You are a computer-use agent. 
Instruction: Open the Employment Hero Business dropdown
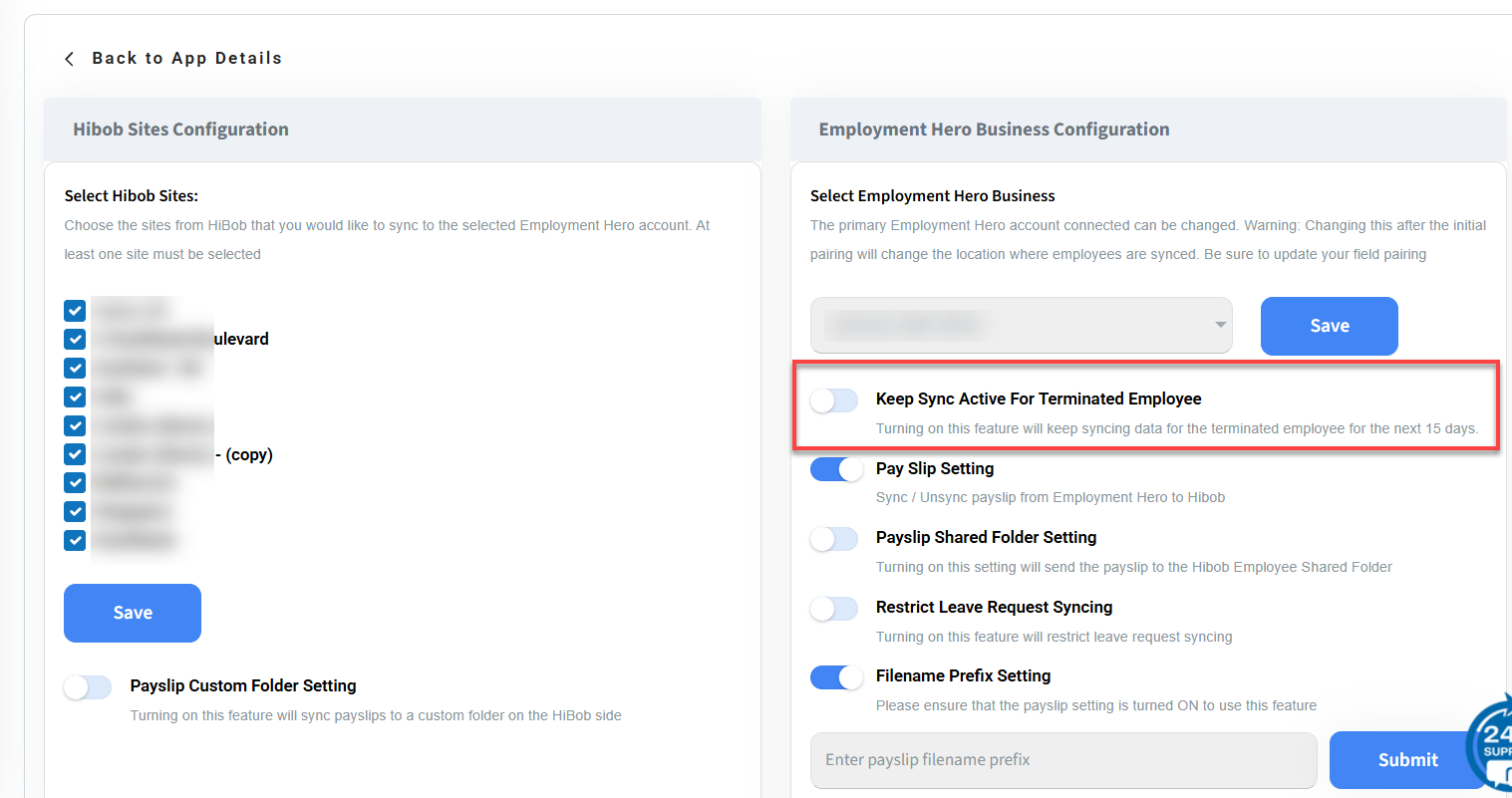(1021, 325)
